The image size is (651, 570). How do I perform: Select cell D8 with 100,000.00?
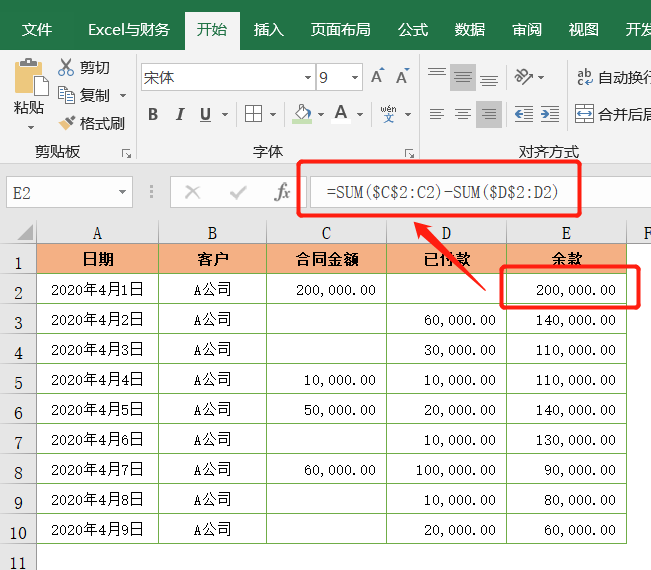(446, 469)
